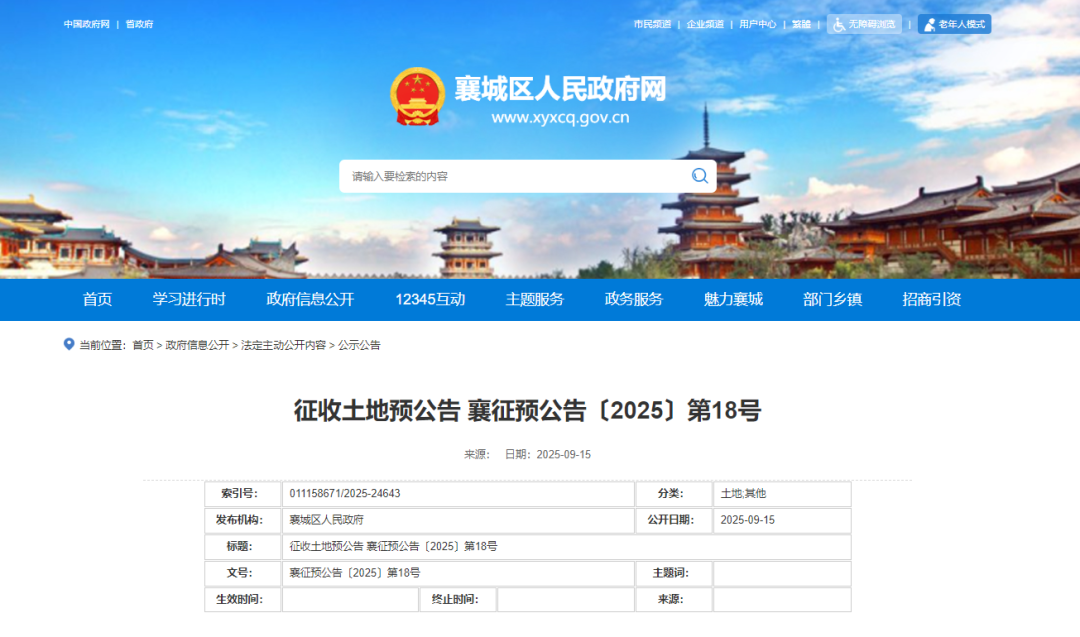
Task: Click the location pin icon in breadcrumb
Action: tap(69, 344)
